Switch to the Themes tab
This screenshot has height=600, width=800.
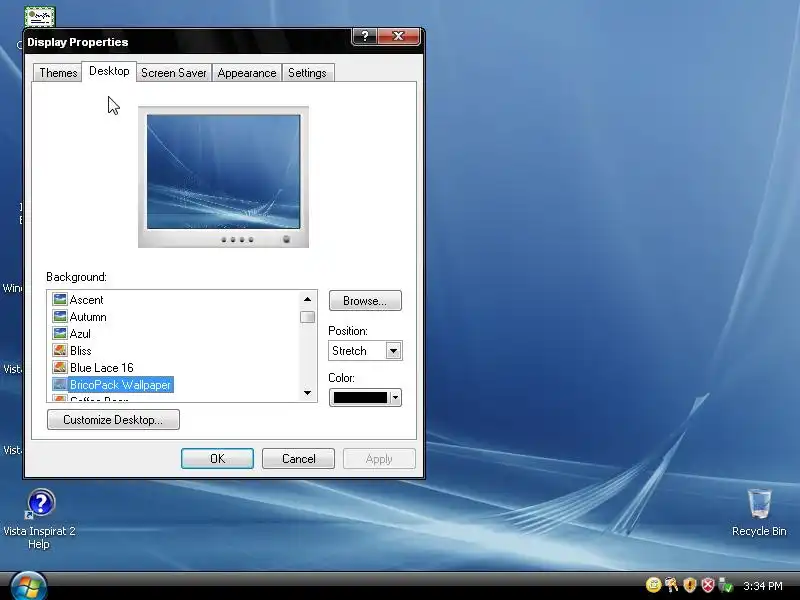pos(58,73)
